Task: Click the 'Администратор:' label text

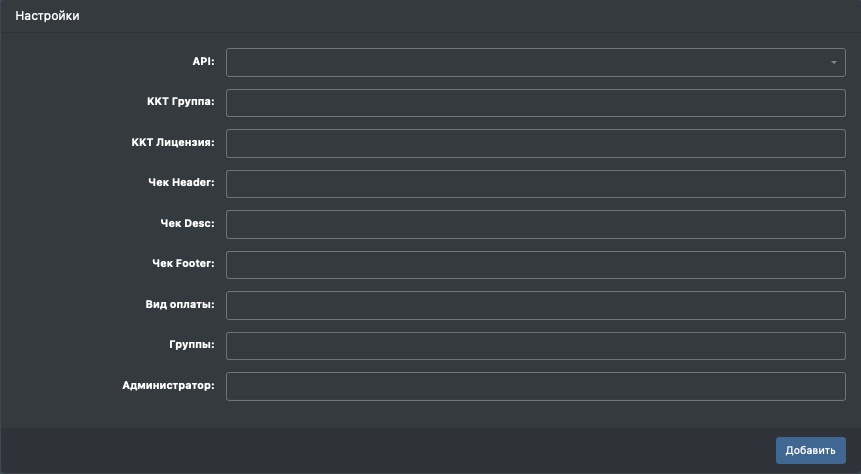Action: pyautogui.click(x=168, y=386)
